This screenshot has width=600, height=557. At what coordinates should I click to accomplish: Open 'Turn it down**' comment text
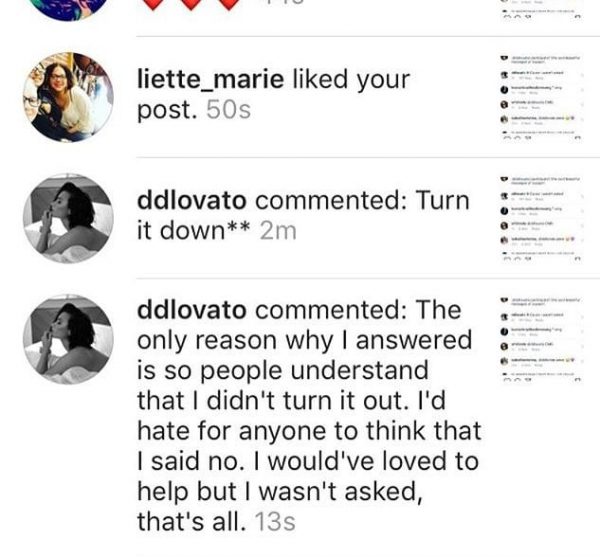(x=303, y=215)
